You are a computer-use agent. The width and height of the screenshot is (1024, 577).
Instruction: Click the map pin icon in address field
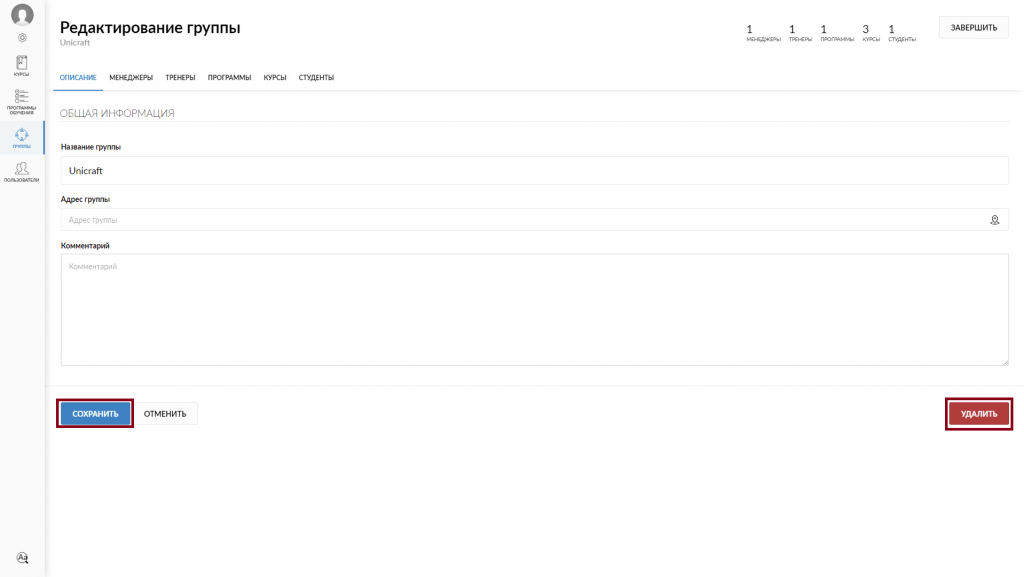995,221
